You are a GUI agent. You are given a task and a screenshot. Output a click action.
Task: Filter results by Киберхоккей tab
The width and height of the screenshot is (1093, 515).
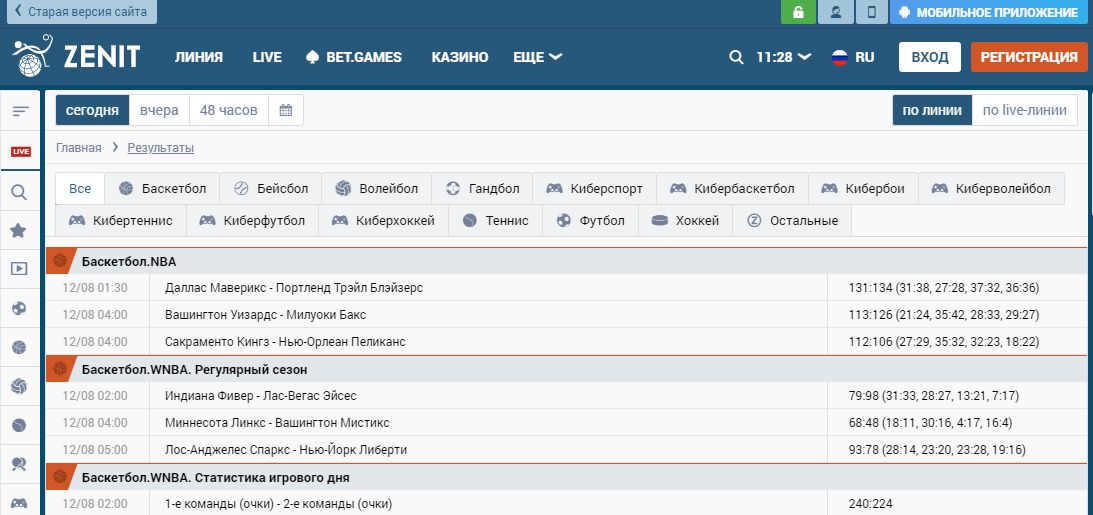(x=383, y=221)
